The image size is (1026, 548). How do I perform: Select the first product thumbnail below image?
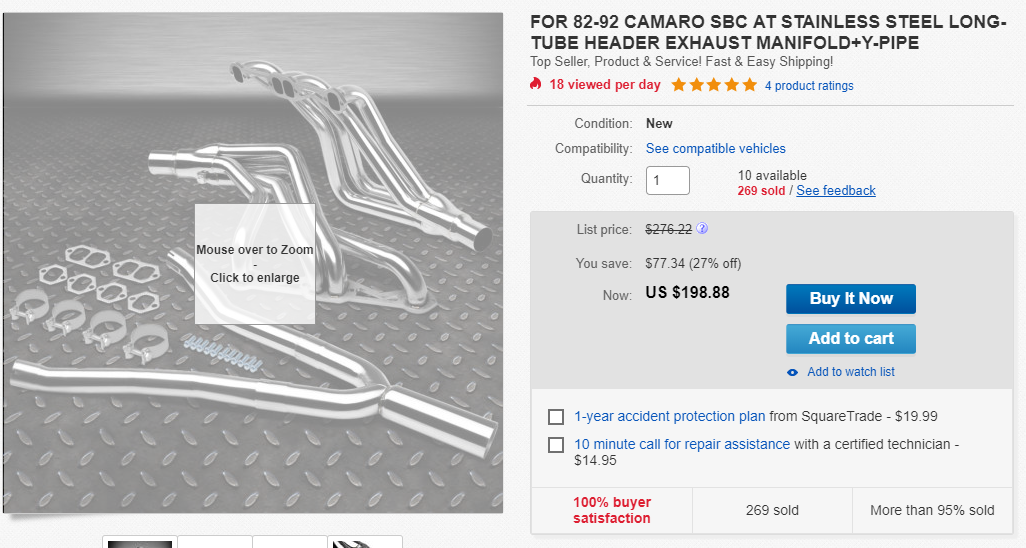click(x=140, y=542)
